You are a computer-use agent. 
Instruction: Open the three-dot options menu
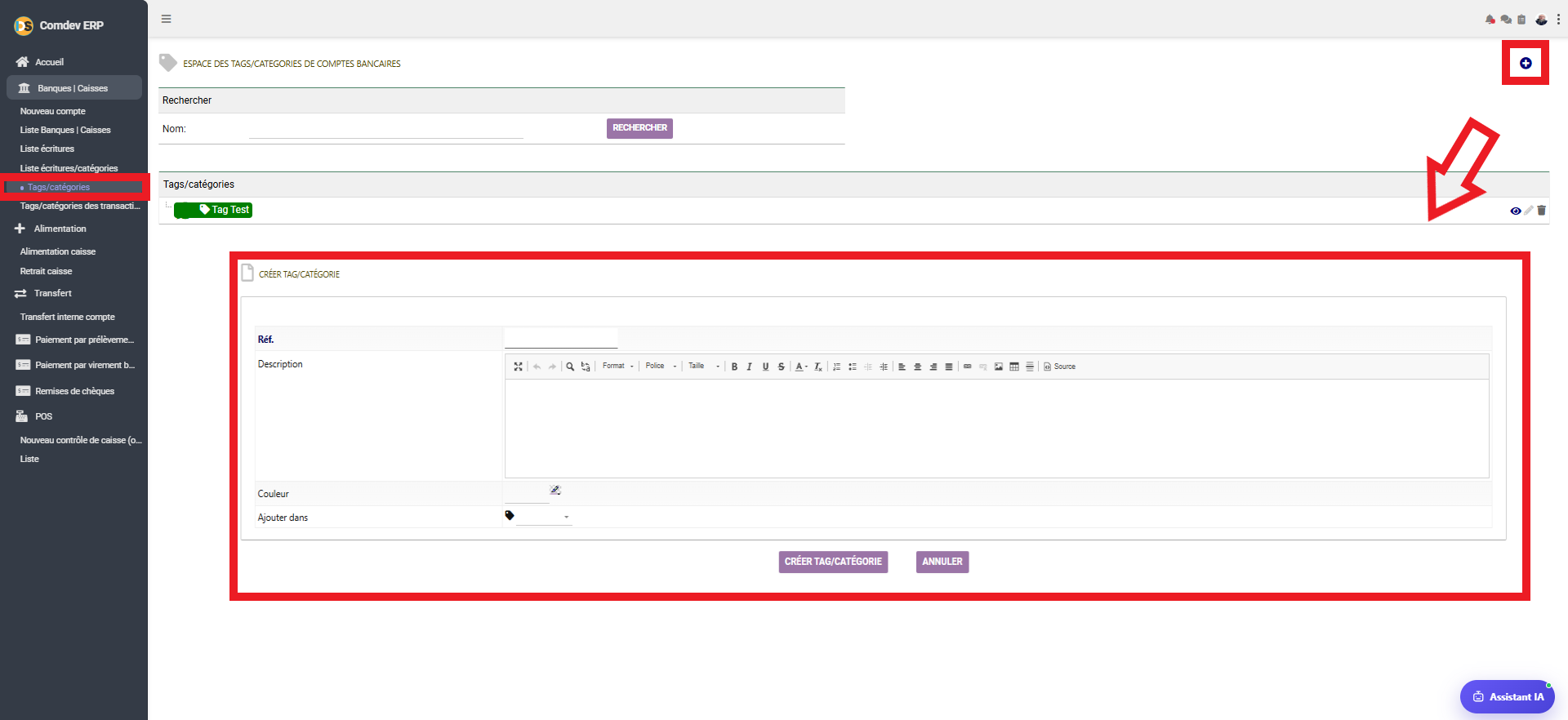click(1558, 20)
